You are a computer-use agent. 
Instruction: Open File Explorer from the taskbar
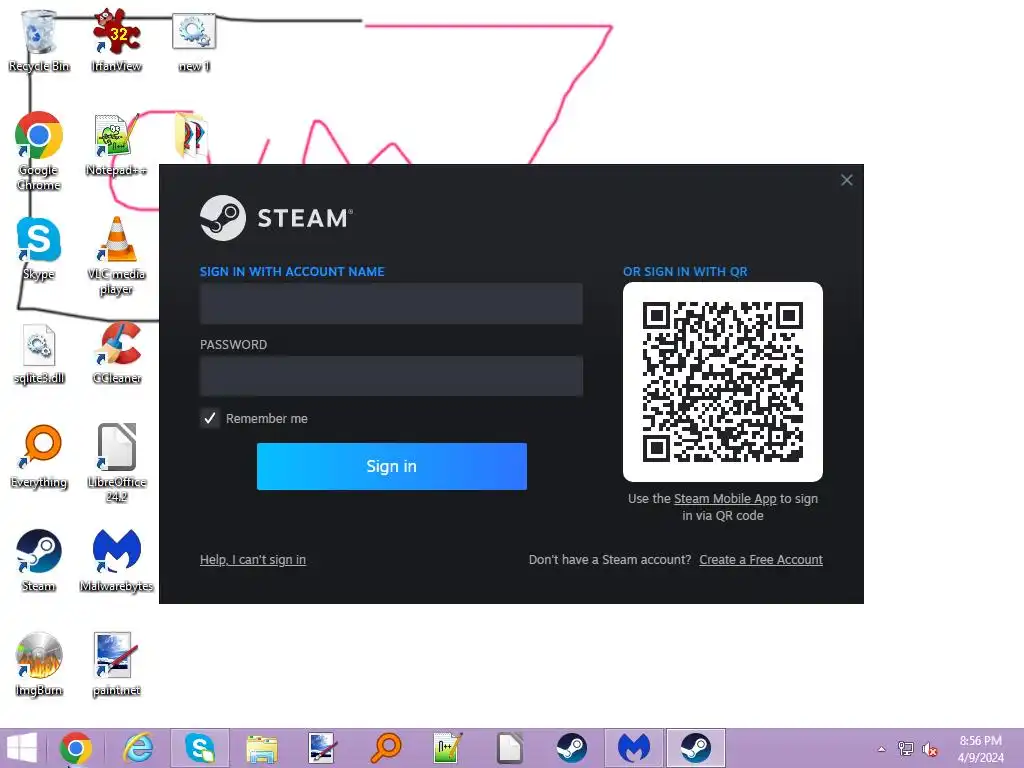261,748
